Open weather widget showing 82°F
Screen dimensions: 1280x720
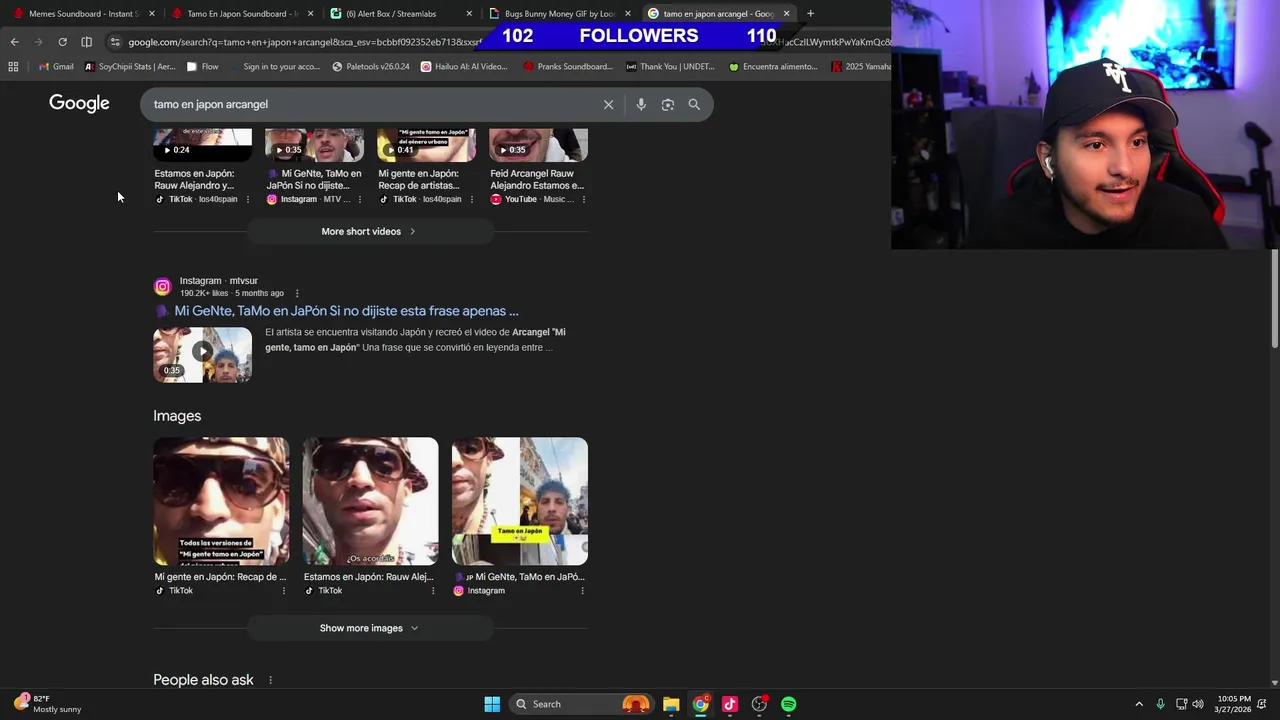48,704
